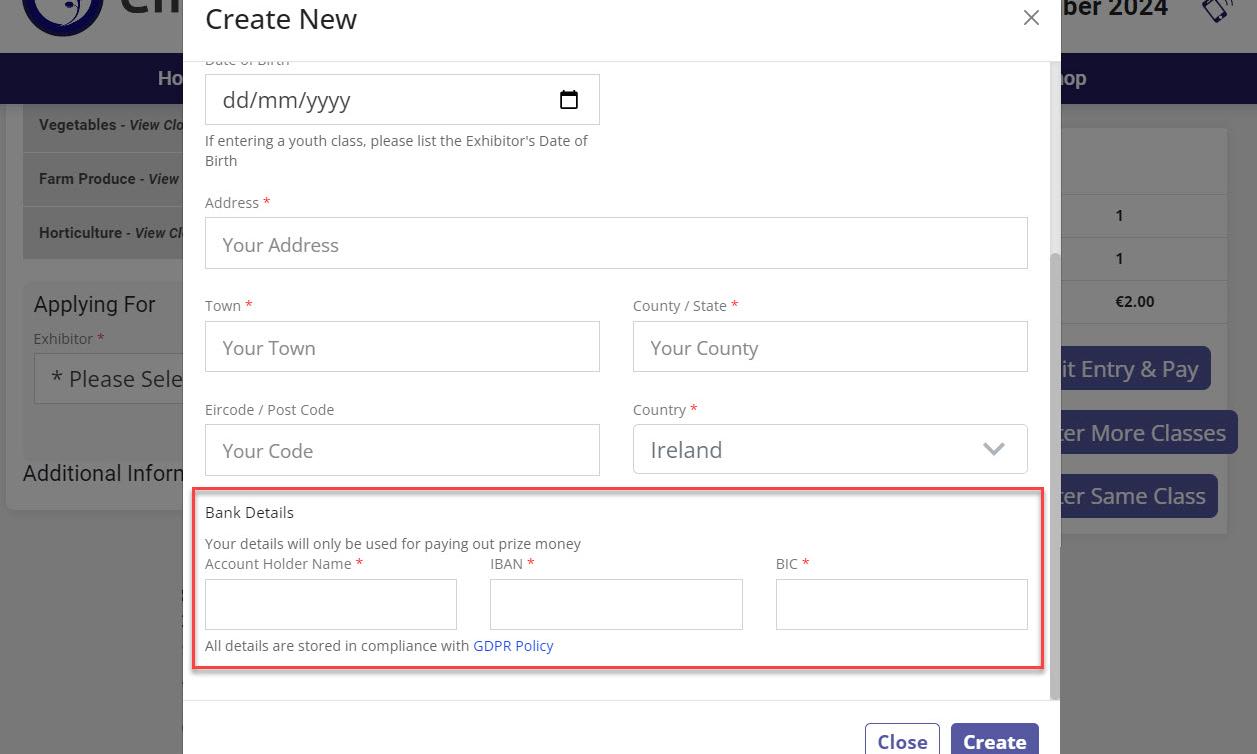
Task: Click into the Your Town field
Action: tap(402, 347)
